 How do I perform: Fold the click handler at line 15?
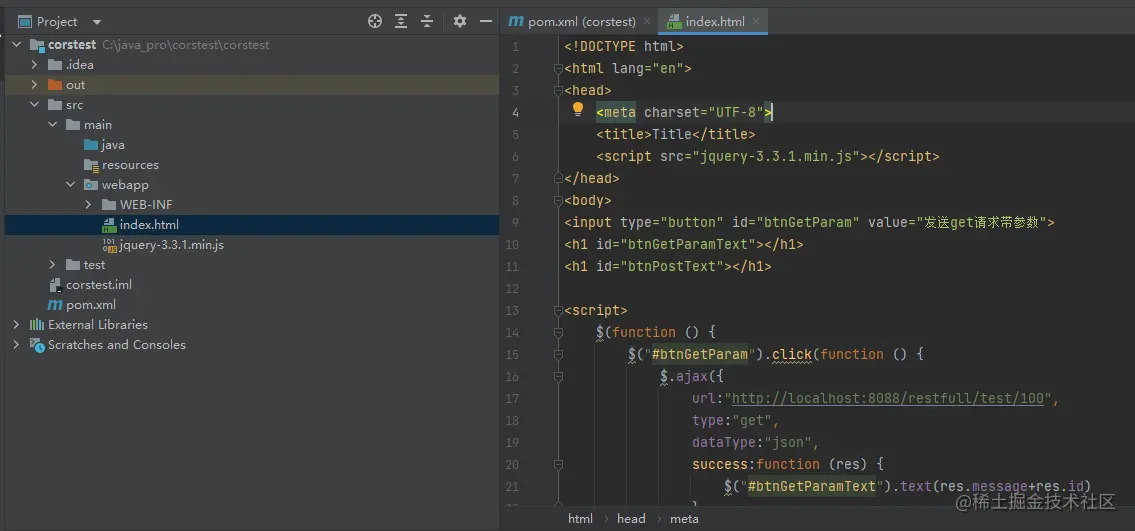(558, 354)
